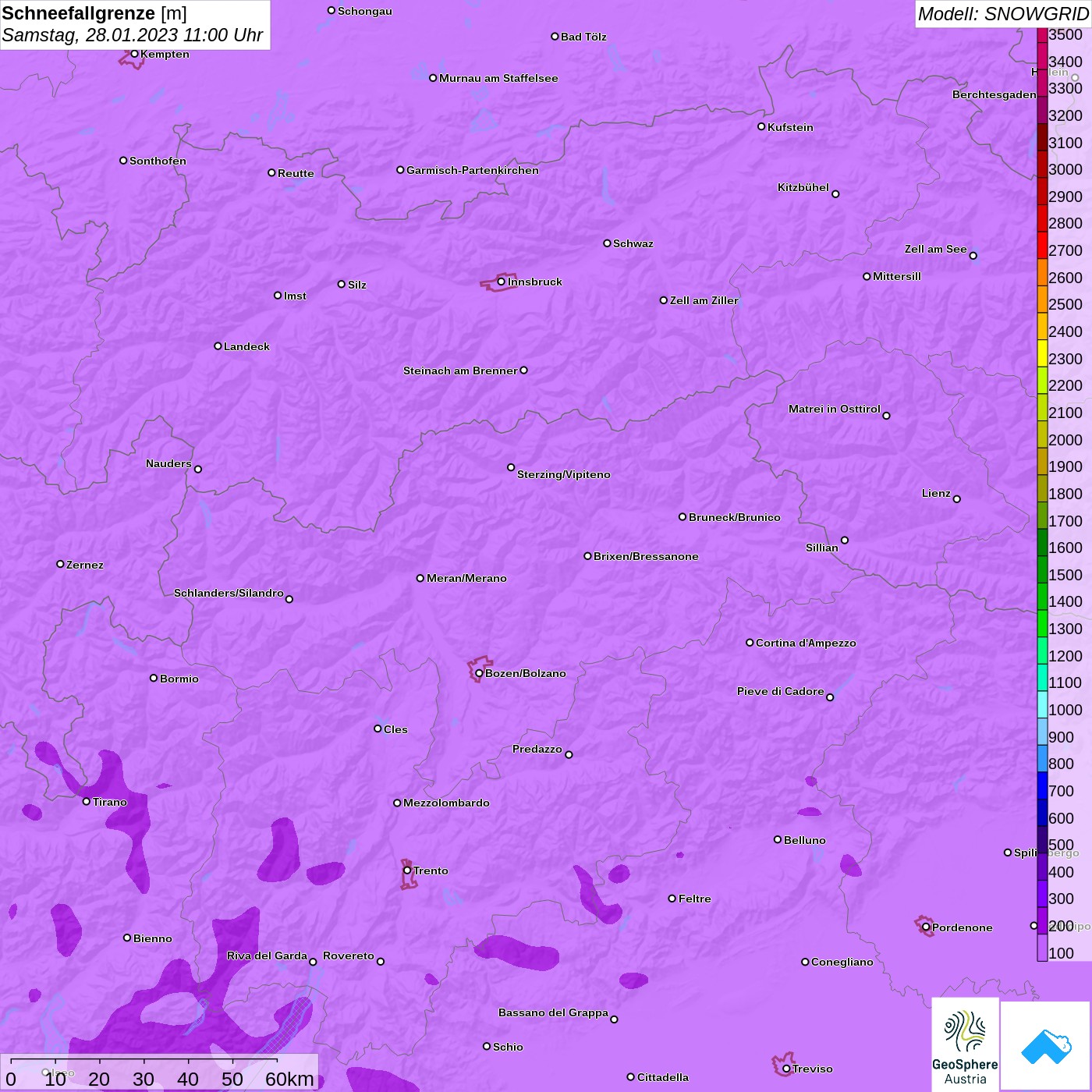Click the Brixen/Bressanone label
Viewport: 1092px width, 1092px height.
pos(646,556)
